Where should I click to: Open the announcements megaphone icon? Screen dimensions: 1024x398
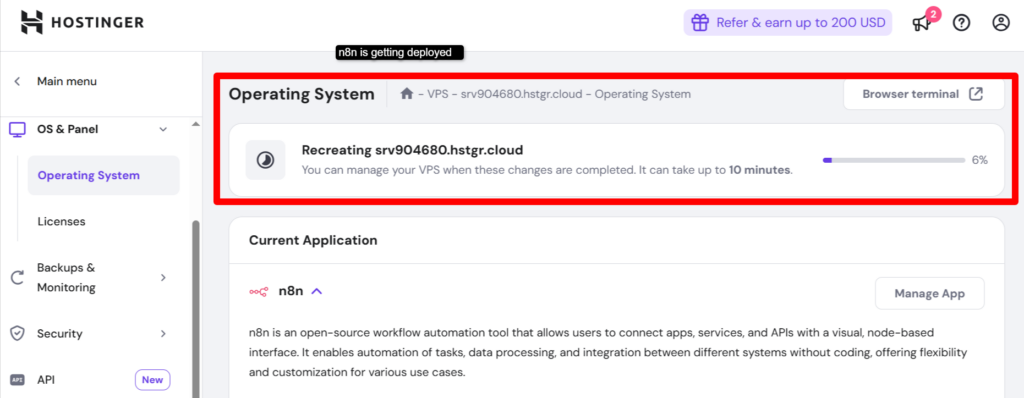(921, 24)
